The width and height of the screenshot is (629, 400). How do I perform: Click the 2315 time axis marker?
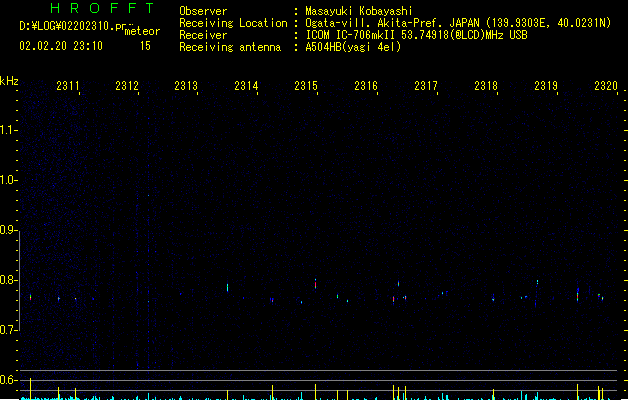tap(306, 86)
